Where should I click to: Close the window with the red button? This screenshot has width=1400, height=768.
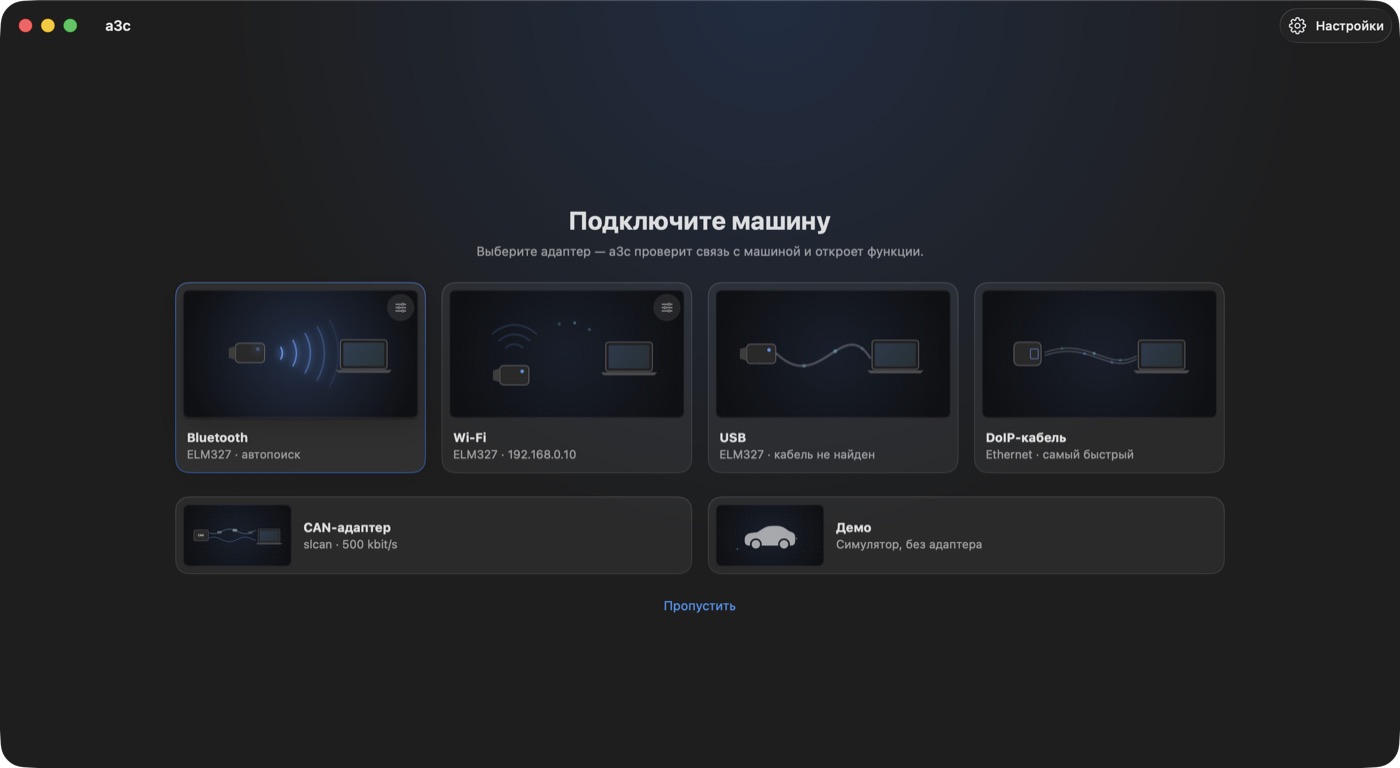(x=26, y=26)
